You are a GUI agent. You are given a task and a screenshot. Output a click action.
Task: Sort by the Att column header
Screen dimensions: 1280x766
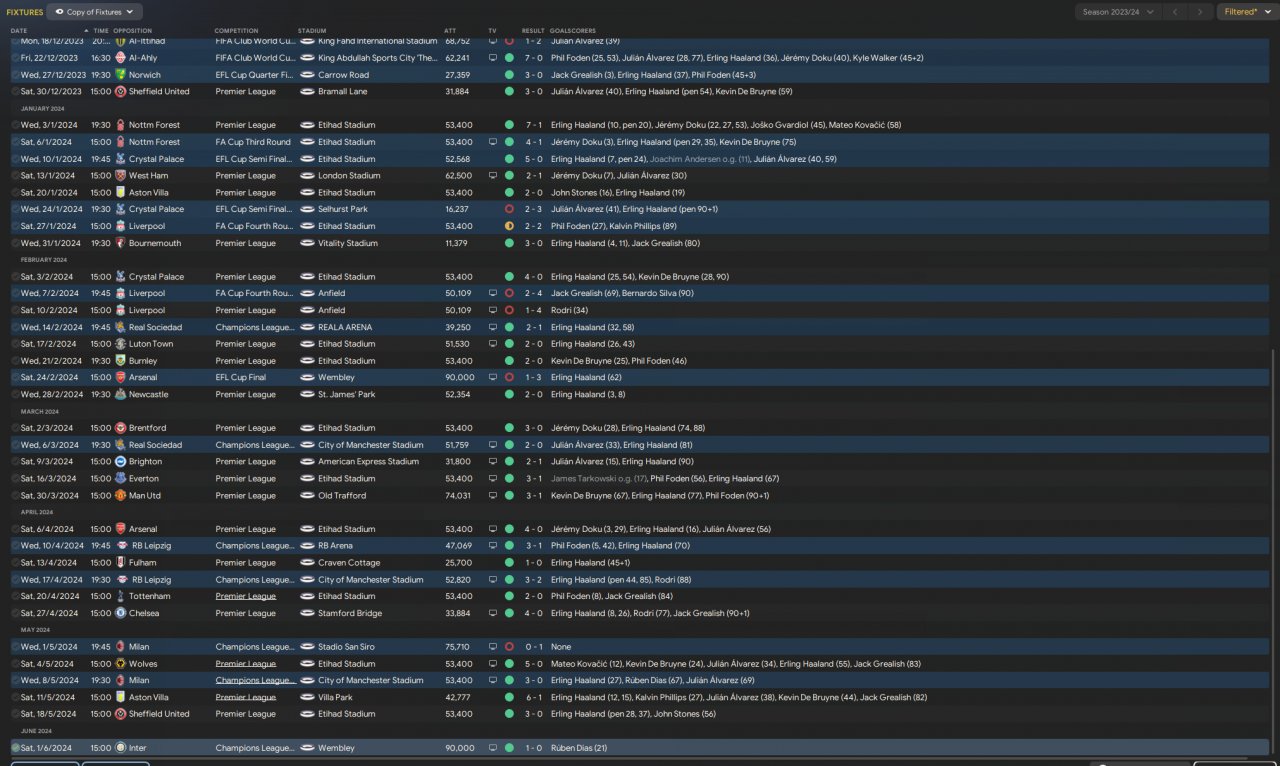click(x=451, y=31)
